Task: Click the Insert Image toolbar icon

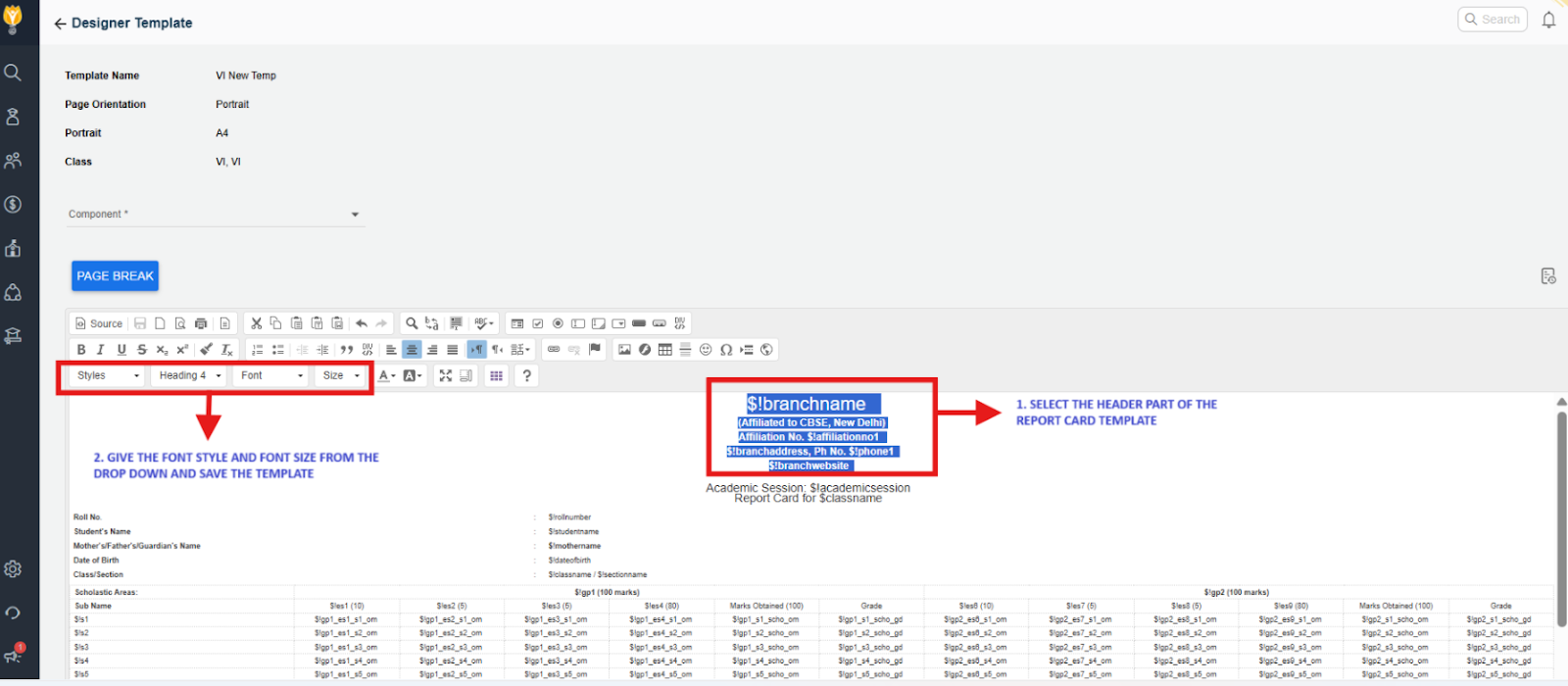Action: [x=624, y=350]
